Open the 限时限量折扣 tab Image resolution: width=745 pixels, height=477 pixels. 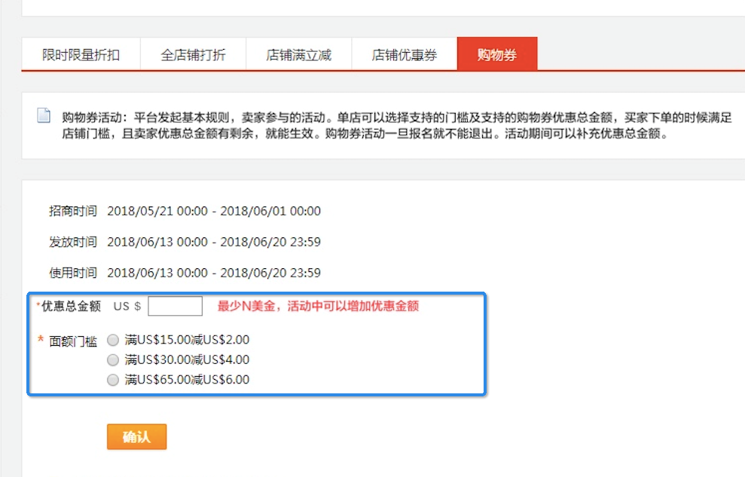coord(81,55)
